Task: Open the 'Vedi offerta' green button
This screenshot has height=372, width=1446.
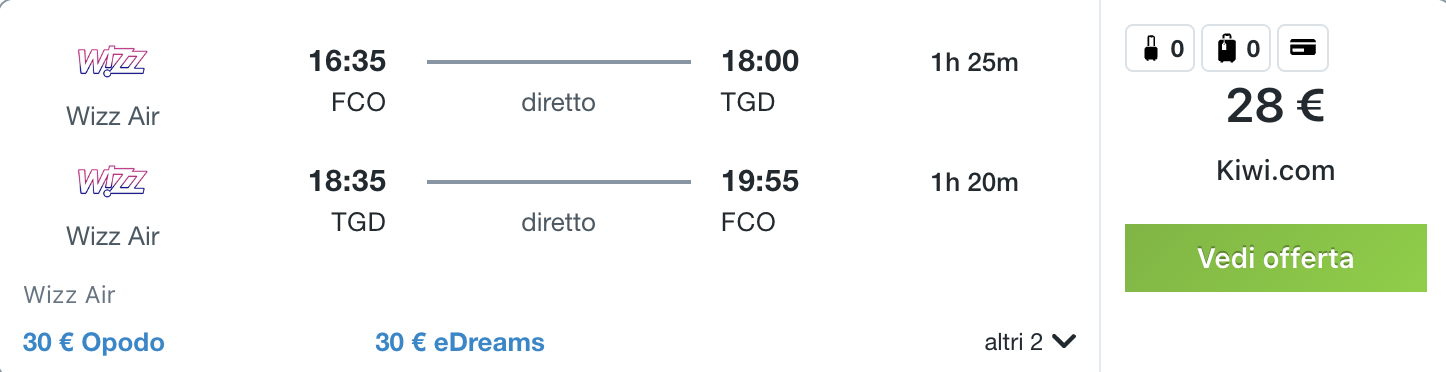Action: click(x=1276, y=258)
